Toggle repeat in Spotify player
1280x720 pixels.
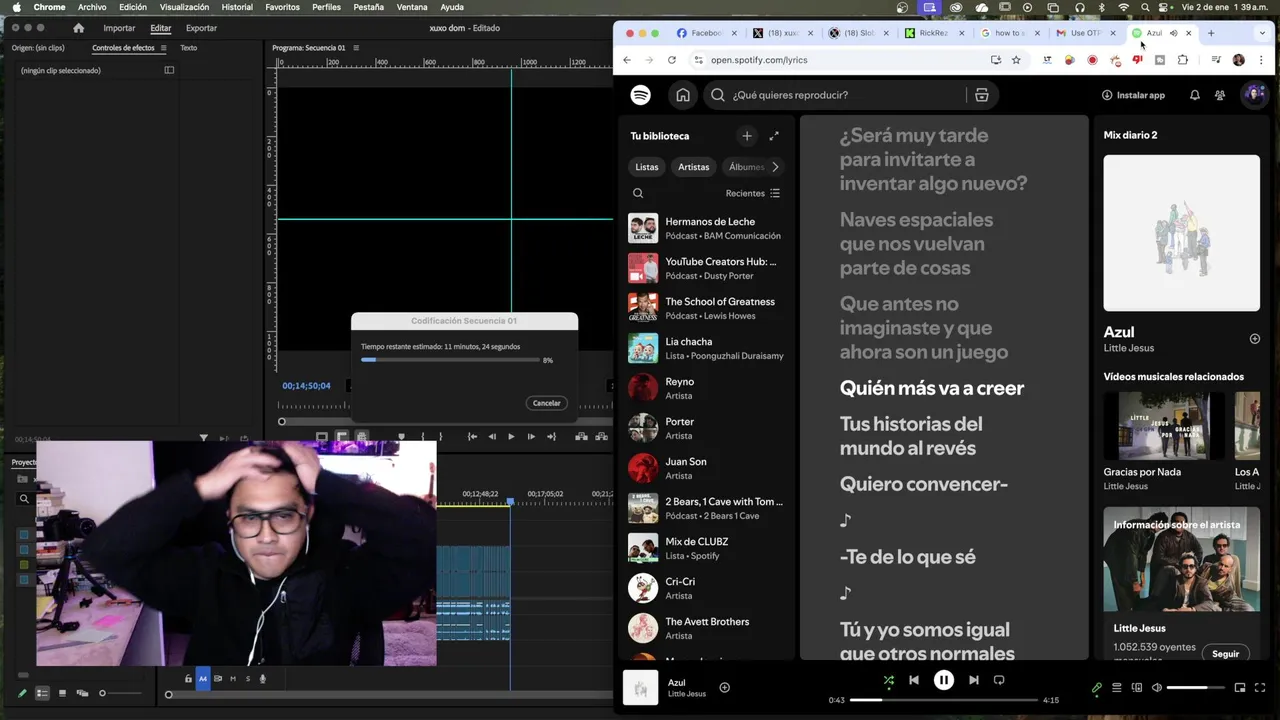pos(998,680)
